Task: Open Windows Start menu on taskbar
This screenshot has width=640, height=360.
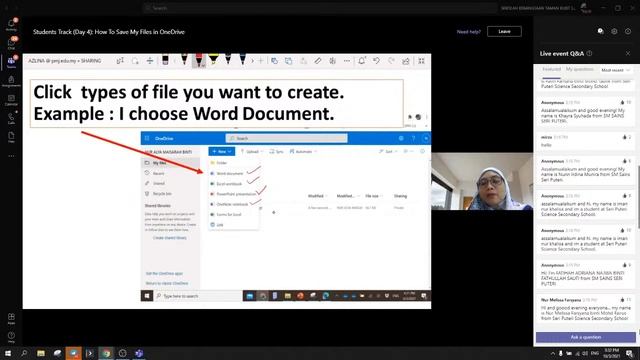Action: [8, 353]
